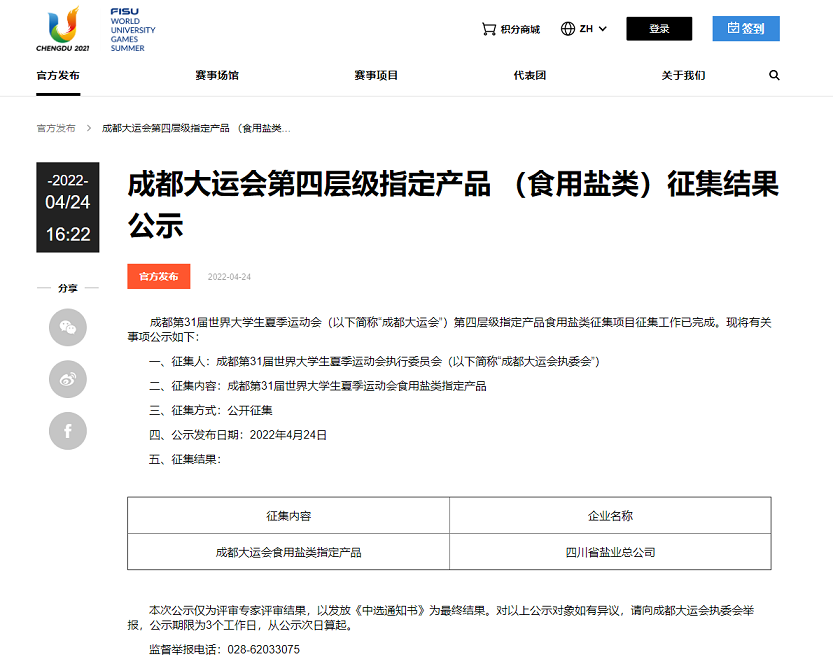Open the 赛事场馆 navigation menu
Image resolution: width=833 pixels, height=659 pixels.
217,75
